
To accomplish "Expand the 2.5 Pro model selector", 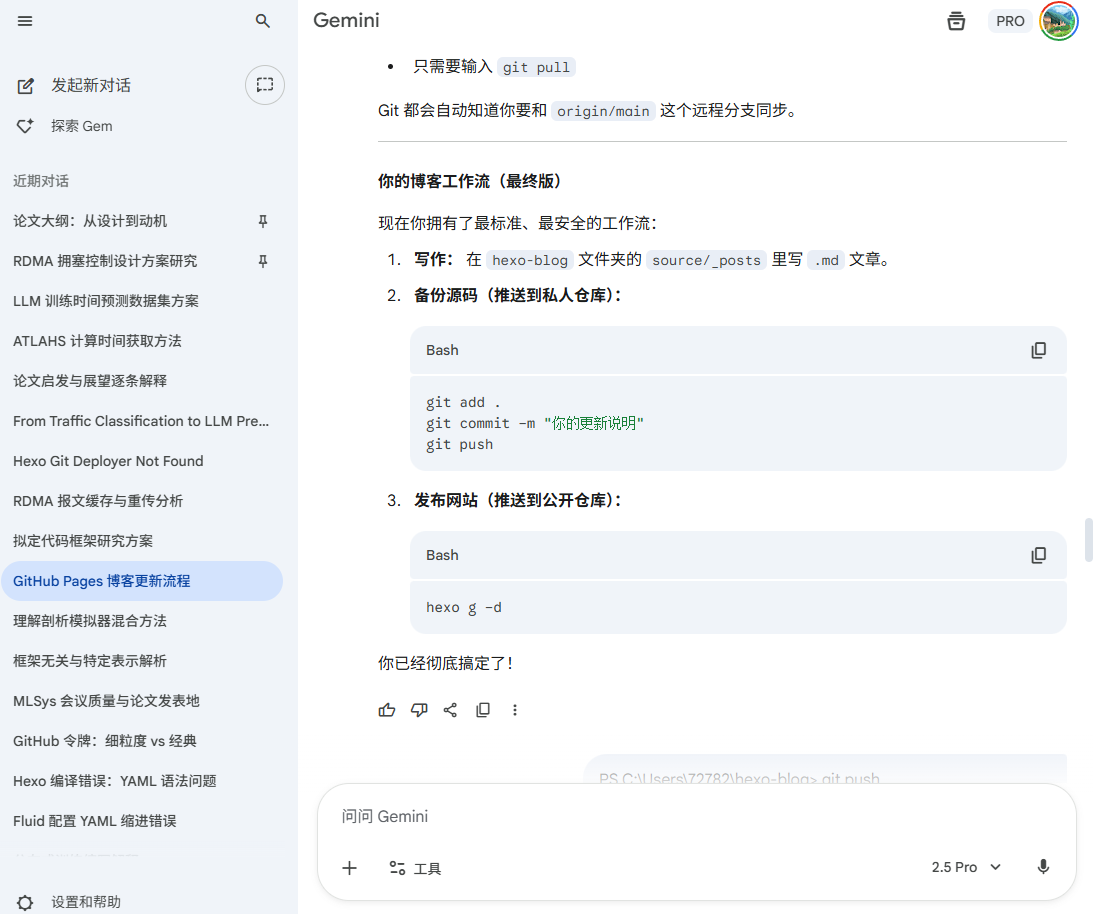I will [x=966, y=867].
